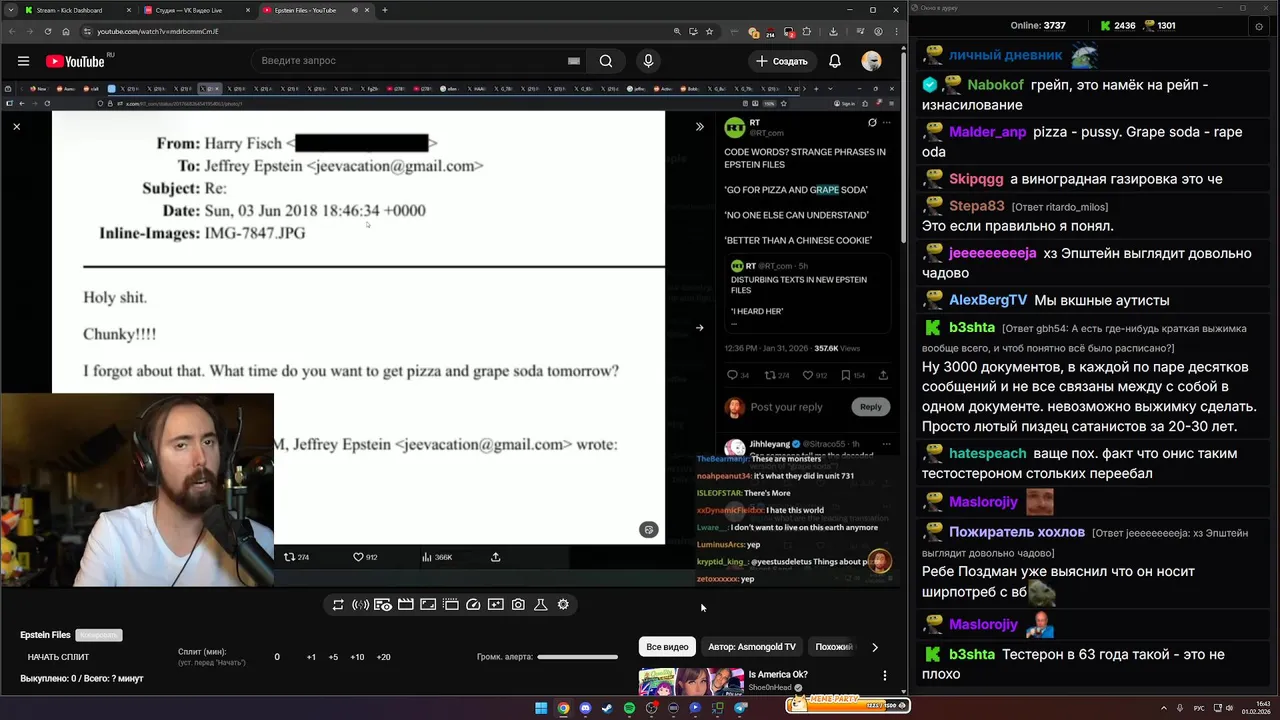Select the Похожий filter chip
Viewport: 1280px width, 720px height.
[834, 647]
